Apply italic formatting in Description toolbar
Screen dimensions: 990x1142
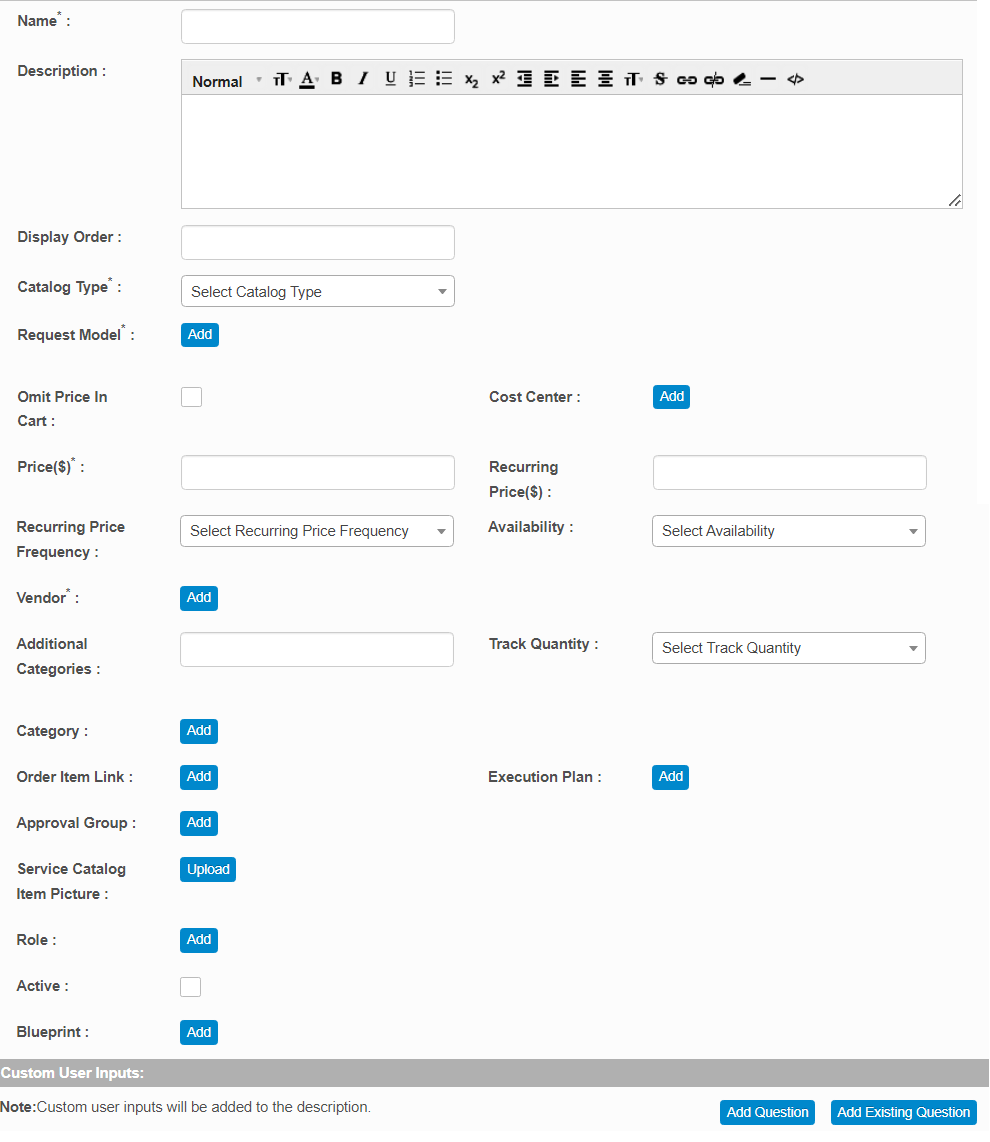click(363, 79)
